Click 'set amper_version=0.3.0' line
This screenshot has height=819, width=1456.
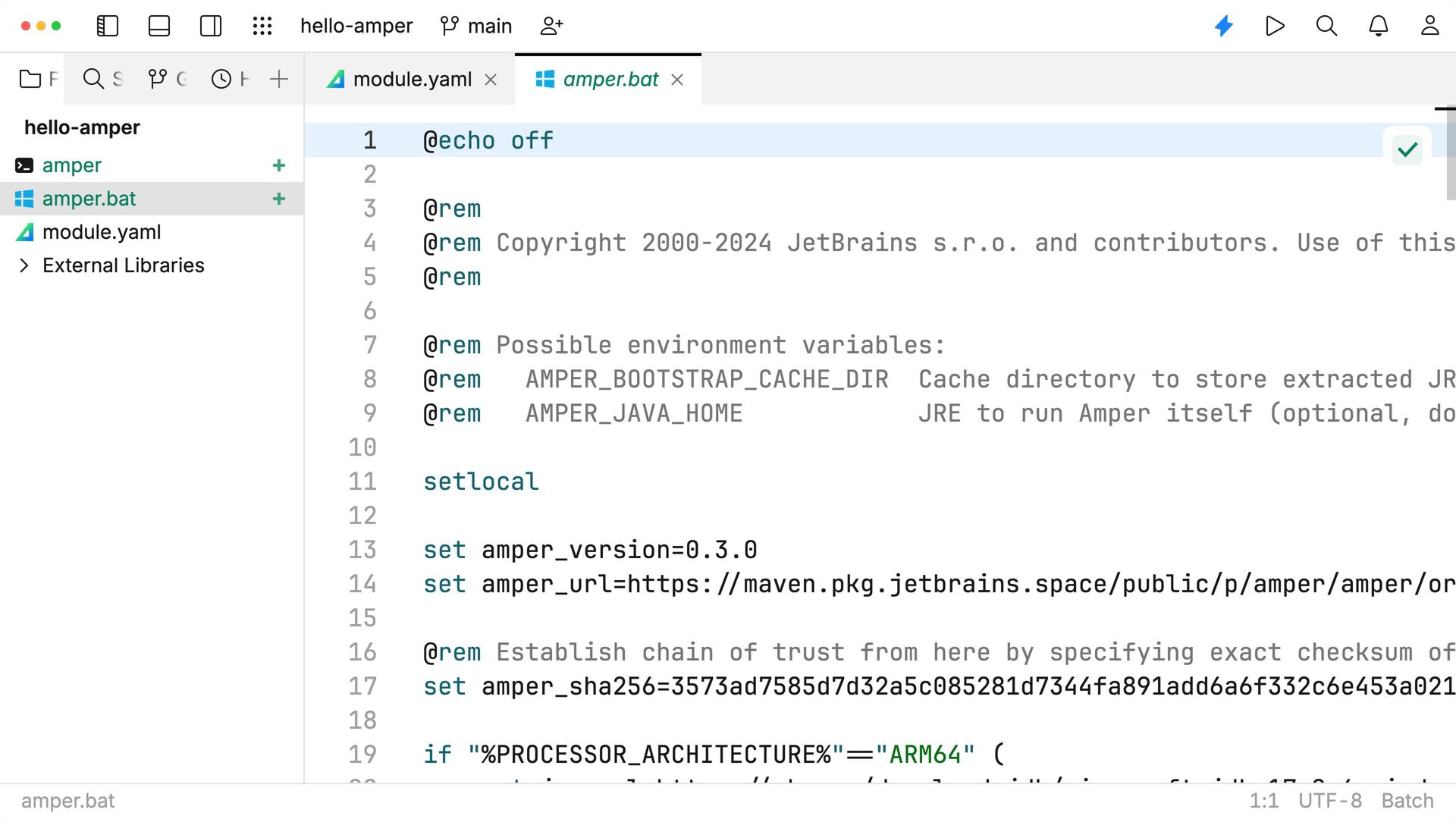pyautogui.click(x=590, y=550)
